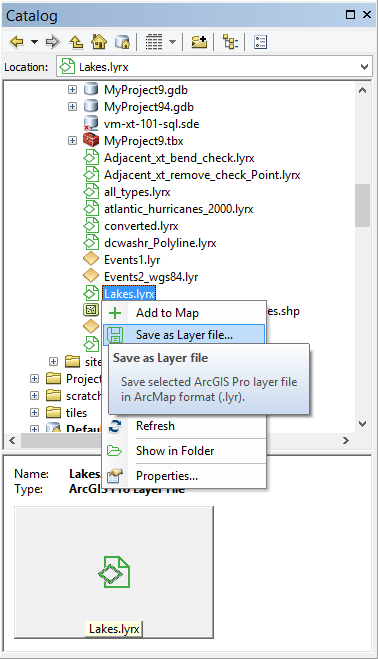Click the Lakes.lyrx preview thumbnail
Viewport: 378px width, 659px height.
pos(114,572)
